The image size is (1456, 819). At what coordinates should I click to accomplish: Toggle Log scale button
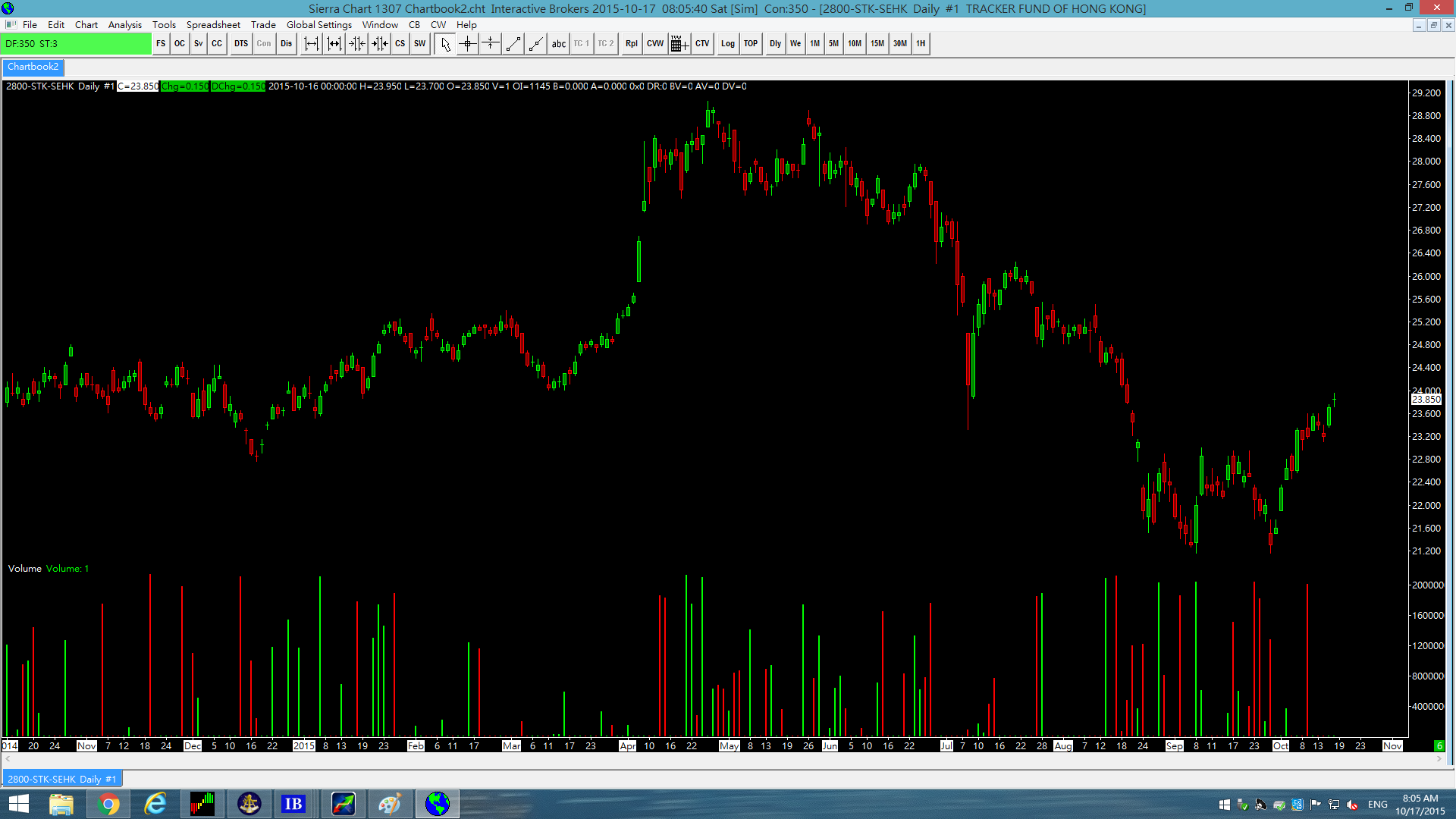728,44
